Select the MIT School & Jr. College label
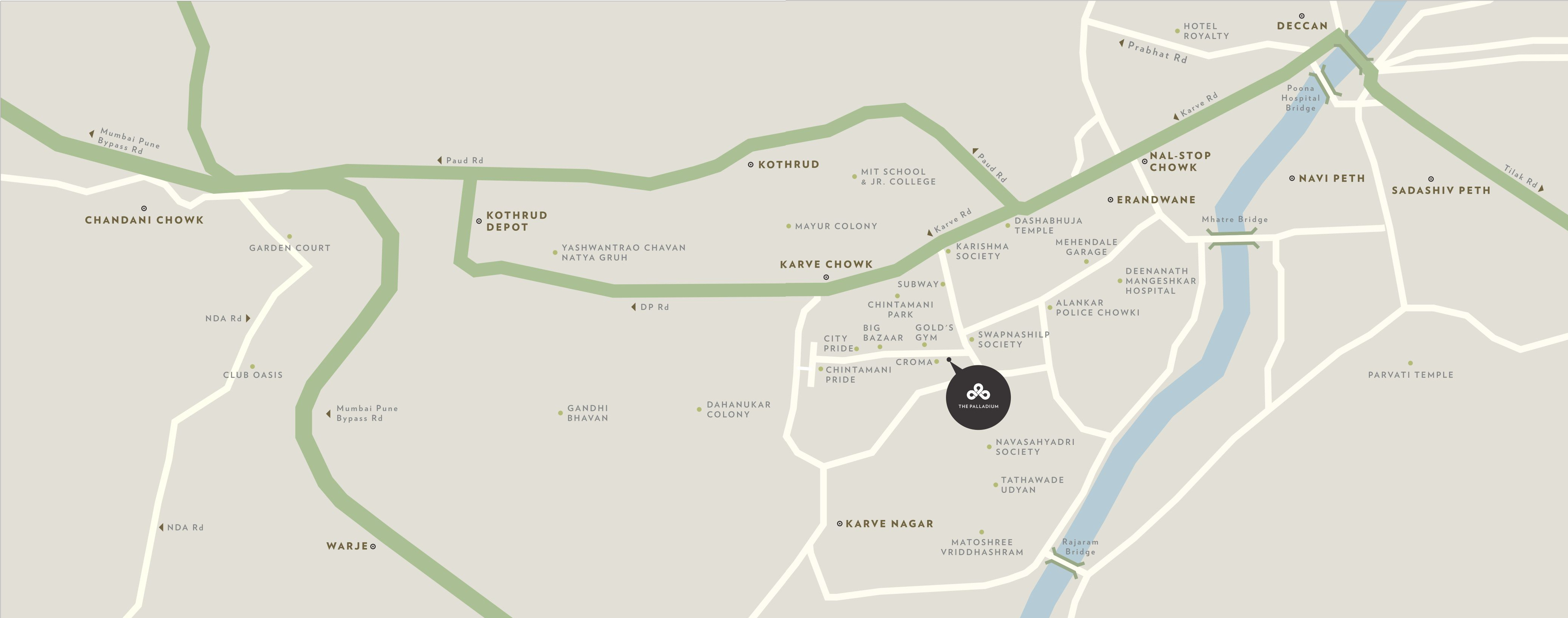 pyautogui.click(x=898, y=177)
